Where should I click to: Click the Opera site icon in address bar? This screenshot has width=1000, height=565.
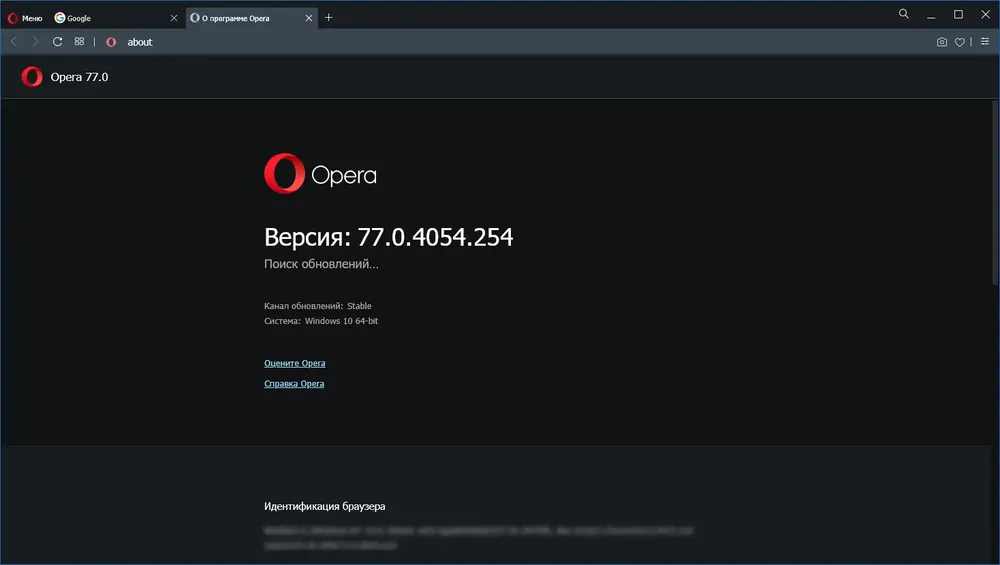click(x=111, y=42)
